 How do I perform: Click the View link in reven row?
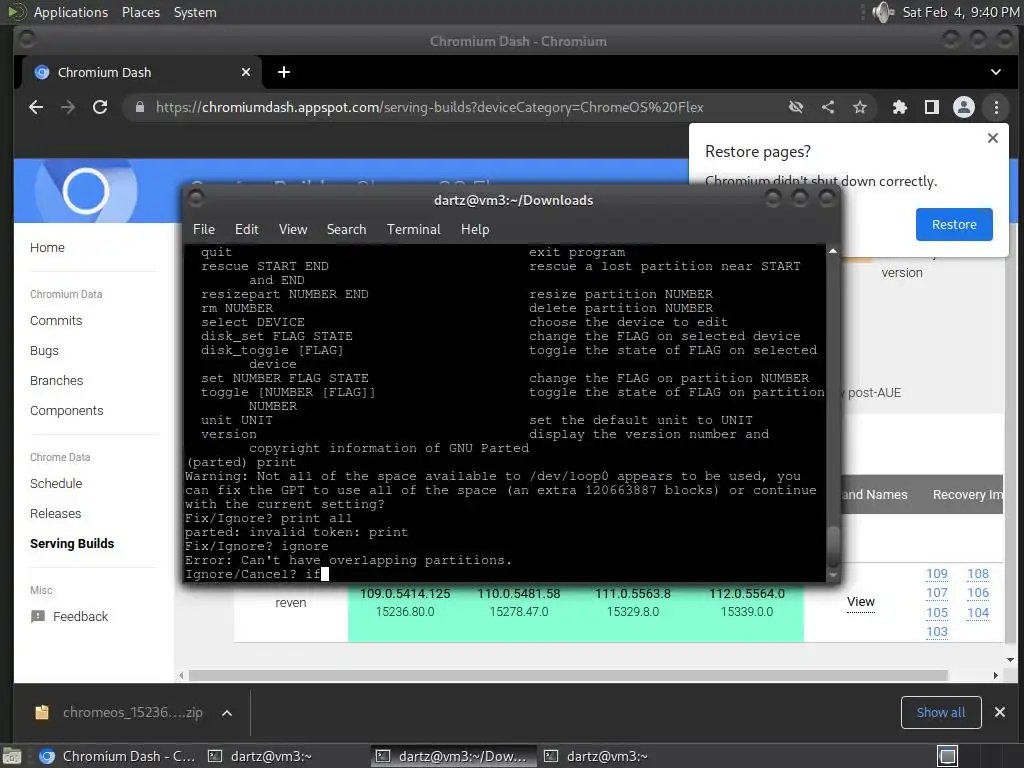tap(861, 601)
